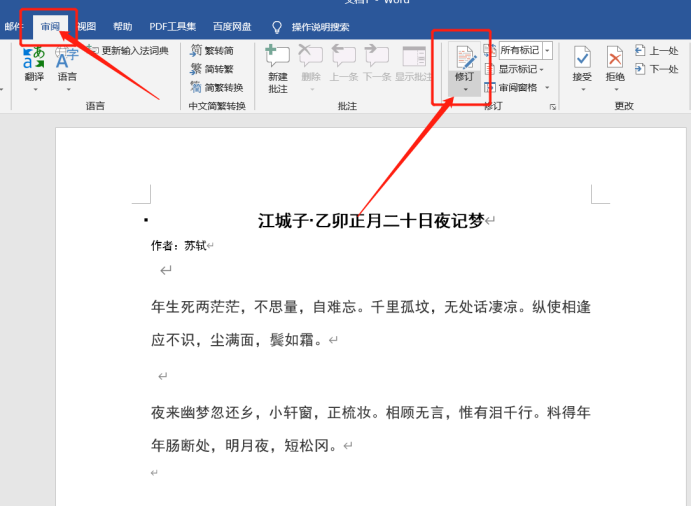Viewport: 691px width, 506px height.
Task: Toggle the 审阅窗格 reviewing pane
Action: point(511,88)
